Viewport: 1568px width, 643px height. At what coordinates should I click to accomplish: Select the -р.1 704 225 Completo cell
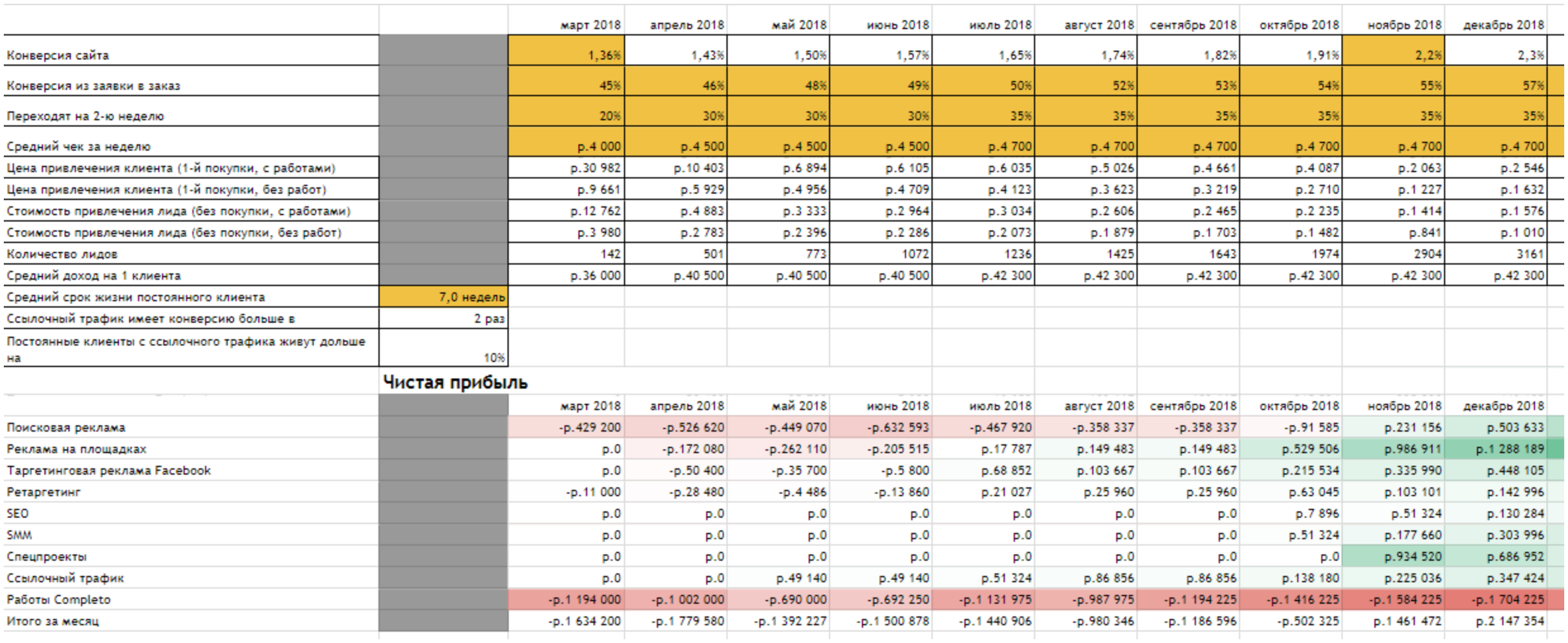[x=1495, y=599]
